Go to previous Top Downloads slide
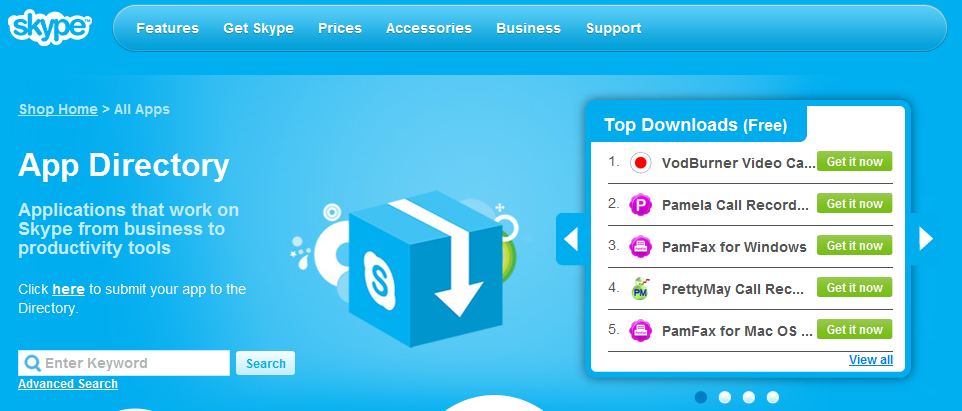Viewport: 962px width, 411px height. click(x=571, y=239)
